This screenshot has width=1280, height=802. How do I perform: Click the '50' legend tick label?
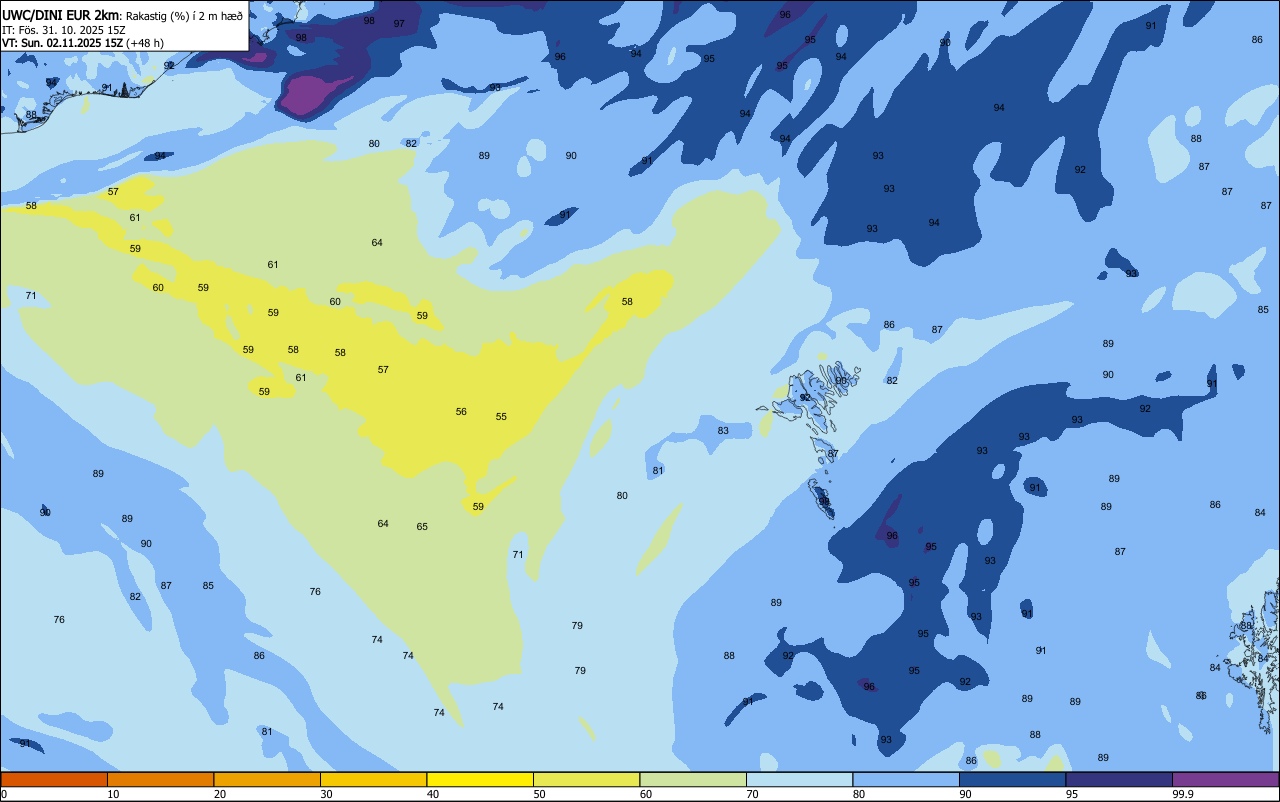[x=539, y=794]
